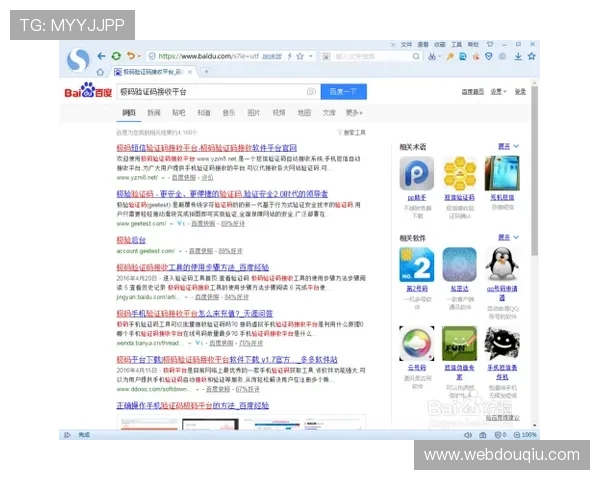Expand the 更多 category list
This screenshot has height=480, width=600.
point(354,113)
